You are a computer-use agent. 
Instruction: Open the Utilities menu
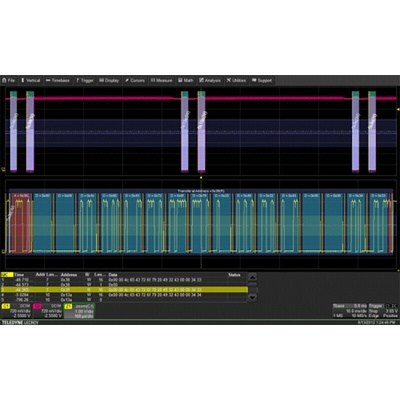(236, 80)
